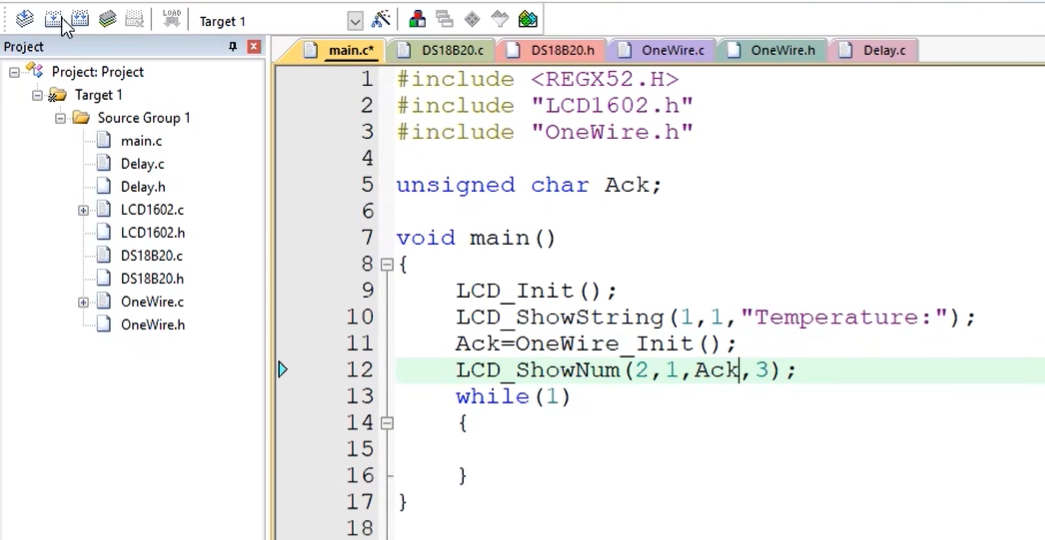
Task: Open Options for Target magic wand icon
Action: (x=381, y=19)
